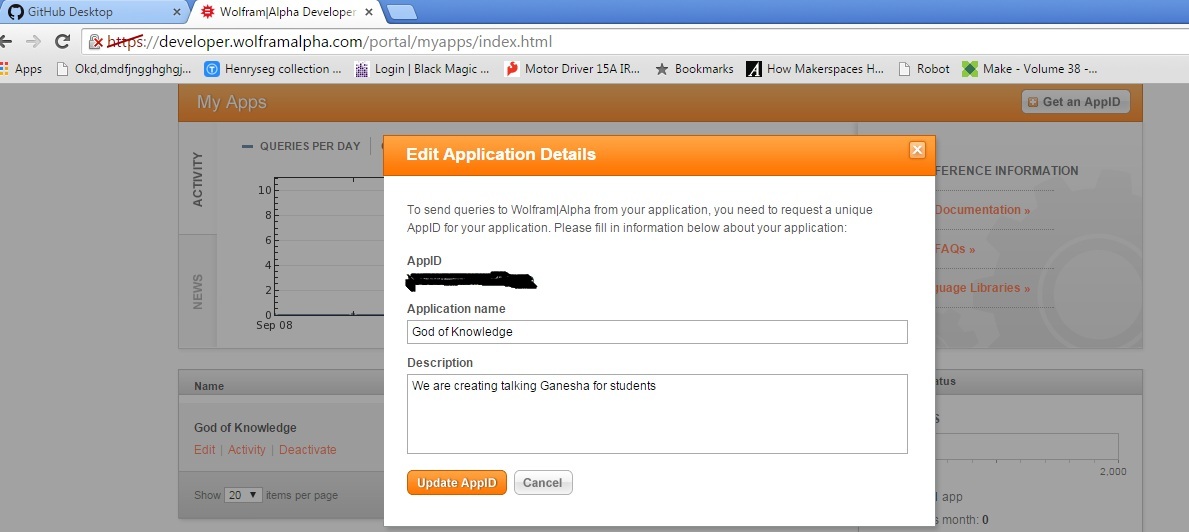
Task: Reload the current page
Action: pyautogui.click(x=62, y=42)
